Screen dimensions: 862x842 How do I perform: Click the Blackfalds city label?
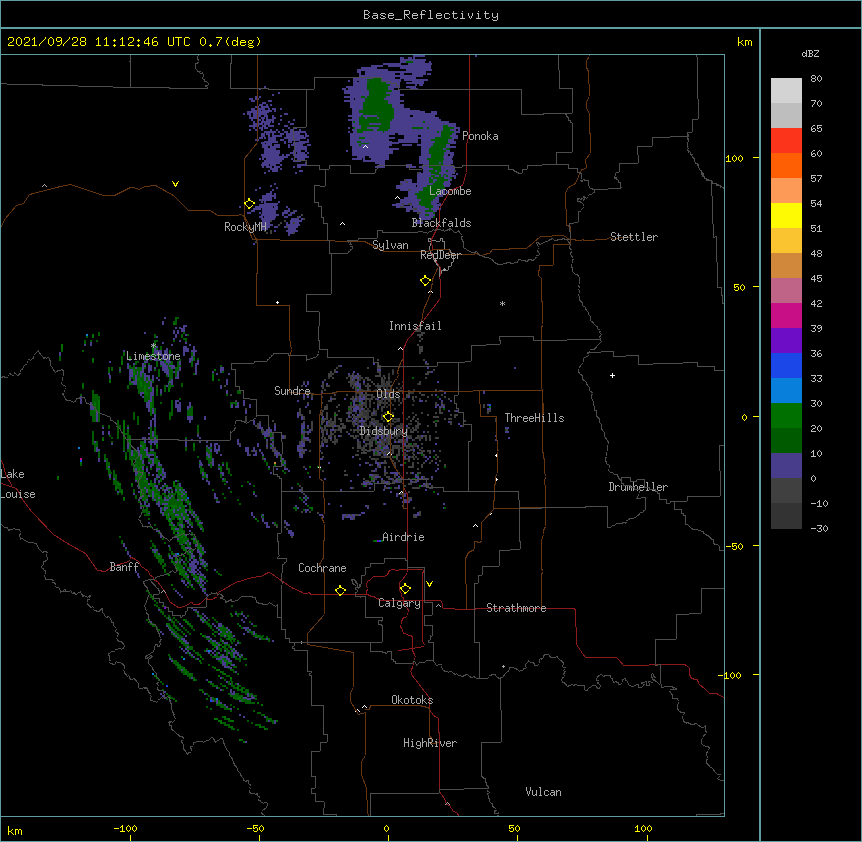point(441,223)
